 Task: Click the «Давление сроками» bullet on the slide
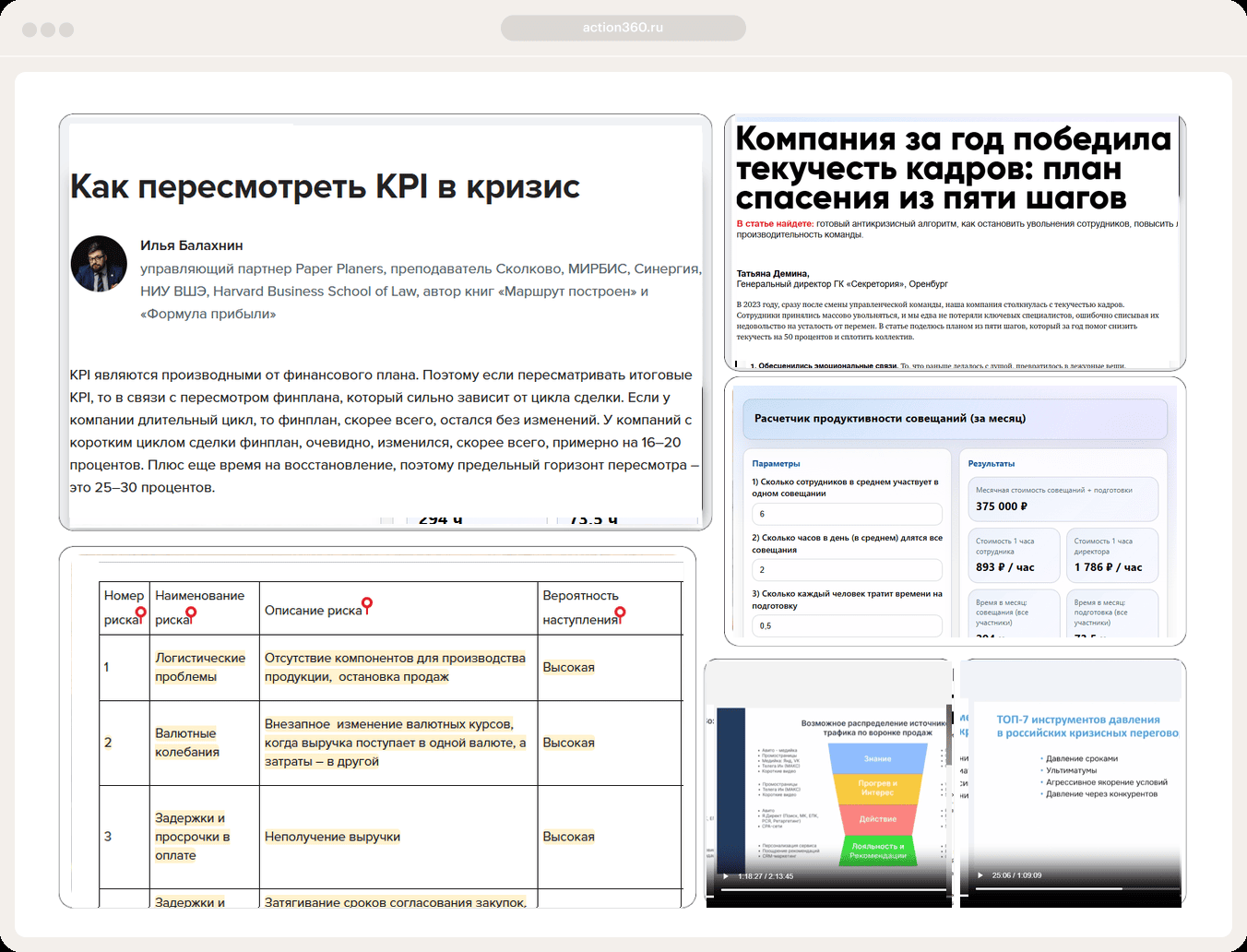[x=1081, y=758]
